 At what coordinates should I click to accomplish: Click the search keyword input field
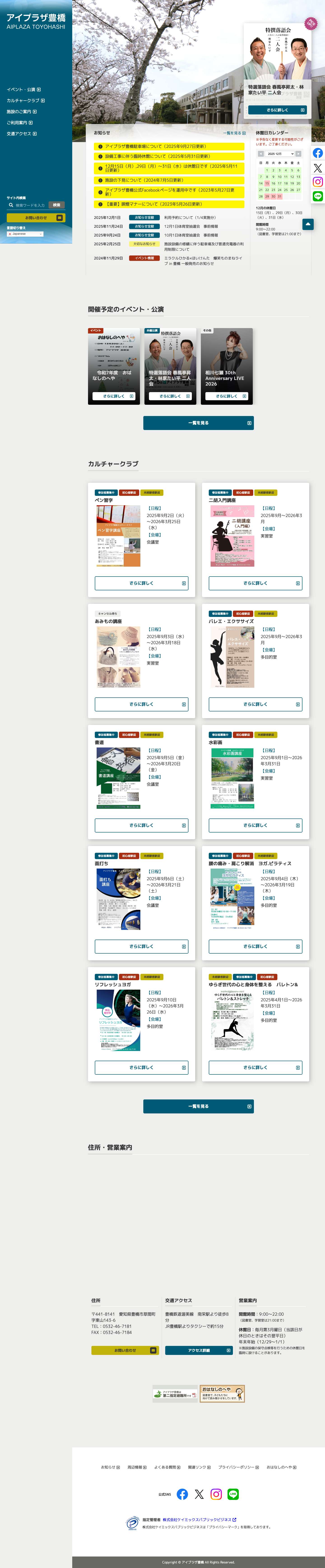(x=30, y=205)
